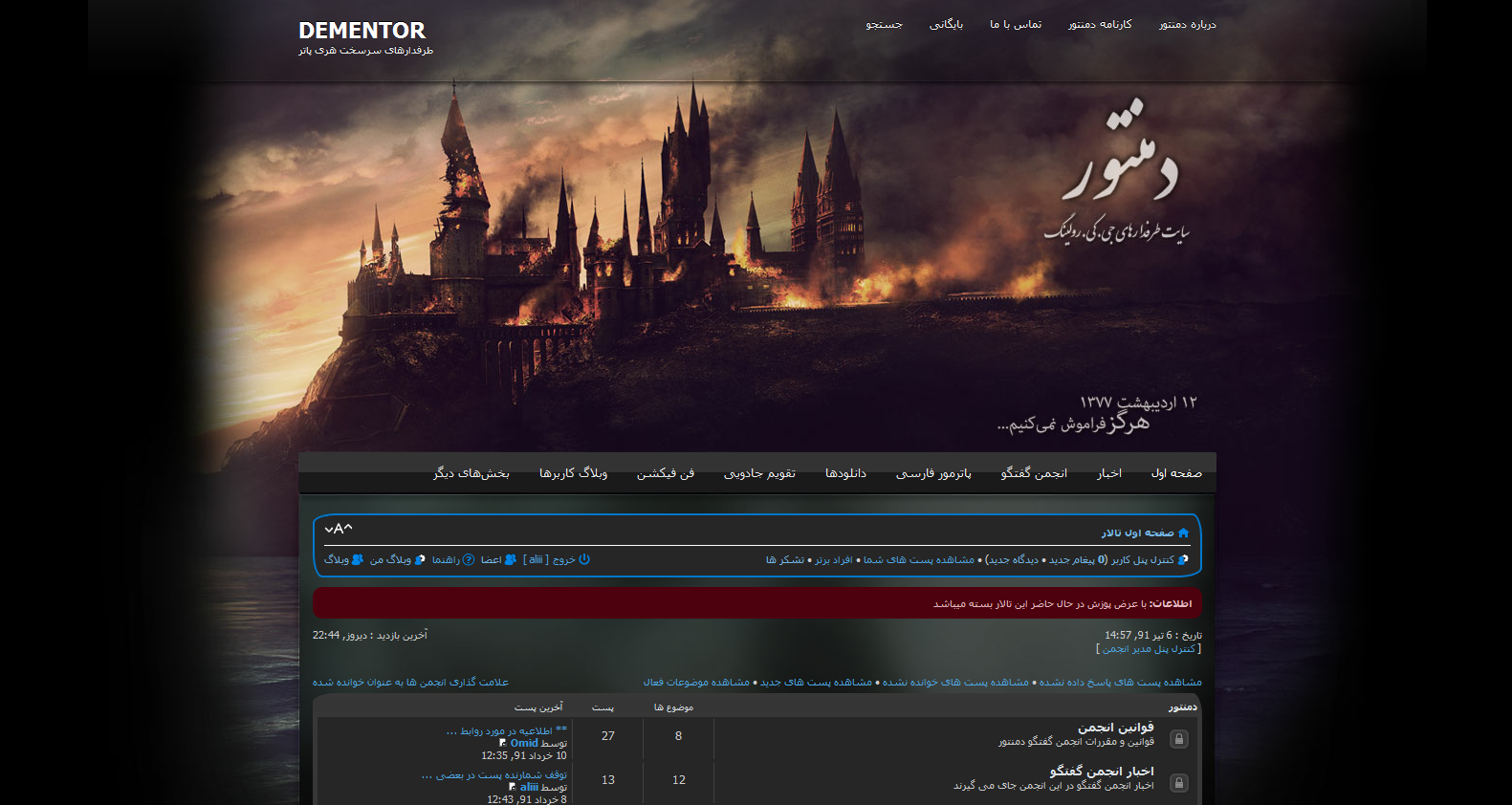The image size is (1512, 805).
Task: Click the 'اطلاعات' notice about forum being closed
Action: pyautogui.click(x=756, y=603)
